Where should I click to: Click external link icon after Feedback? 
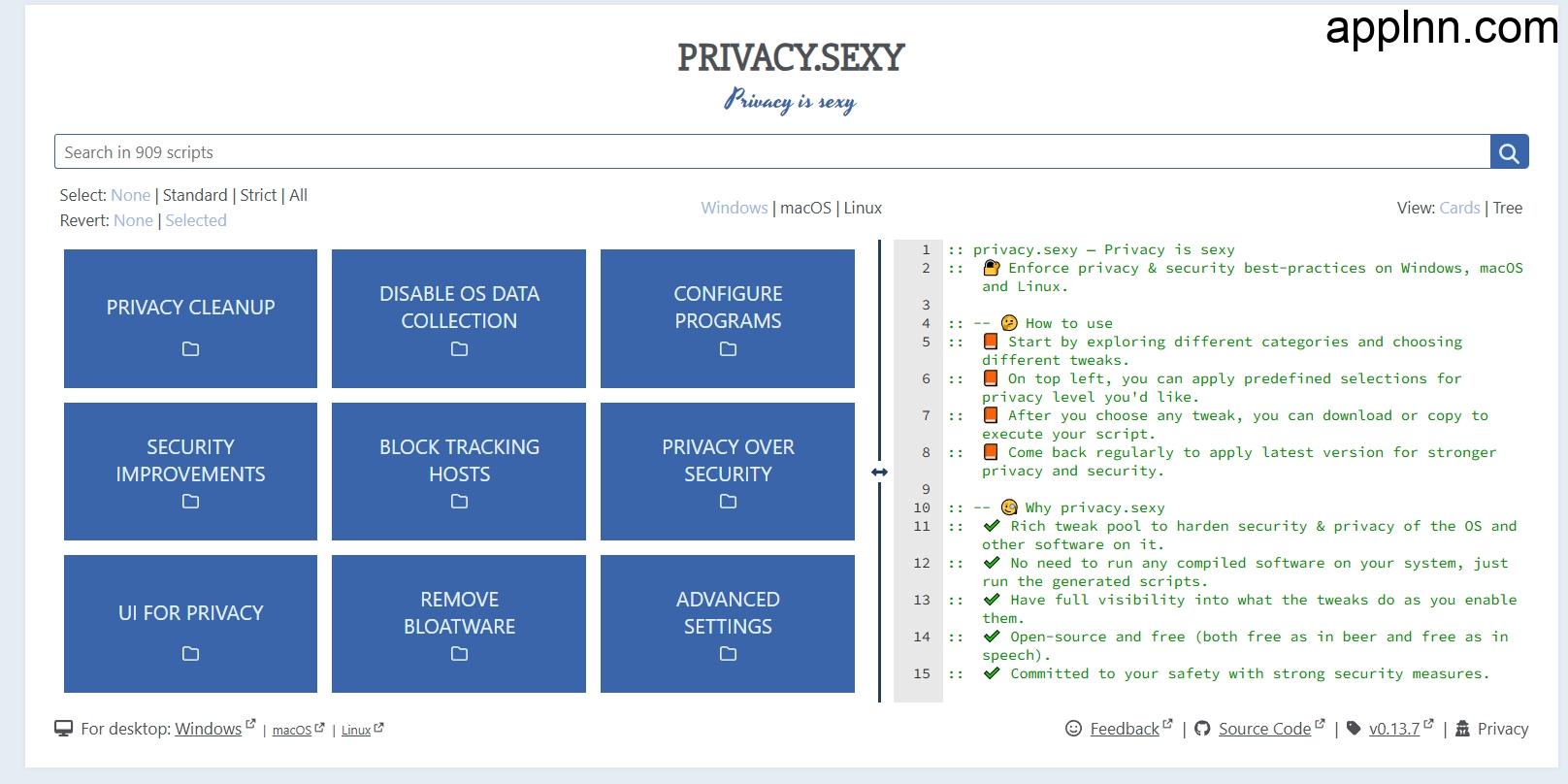(1167, 724)
